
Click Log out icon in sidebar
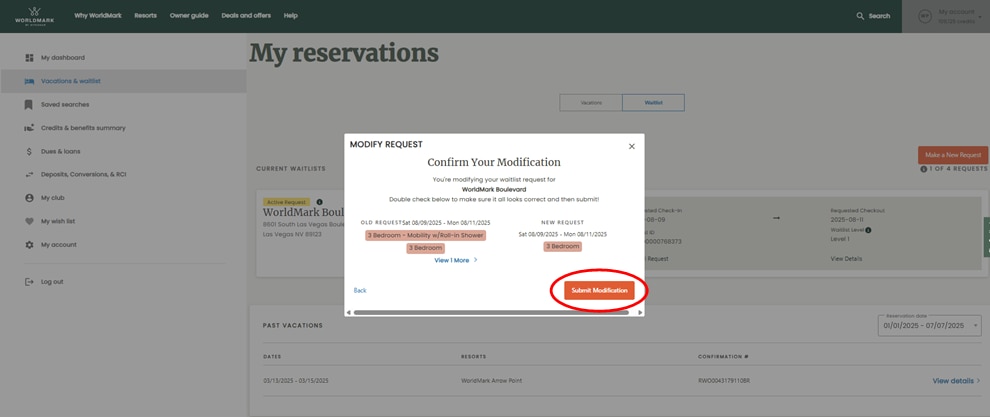tap(29, 282)
